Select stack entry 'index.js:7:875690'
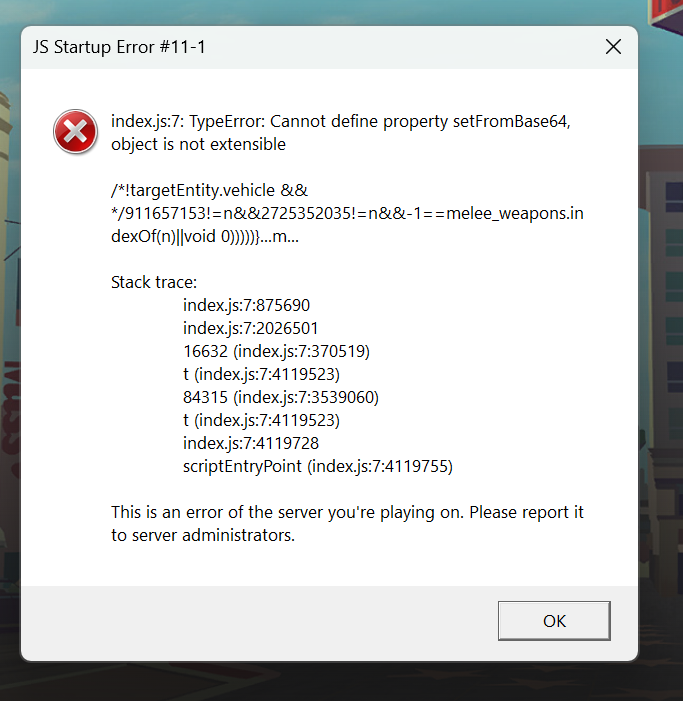The width and height of the screenshot is (683, 701). [253, 305]
